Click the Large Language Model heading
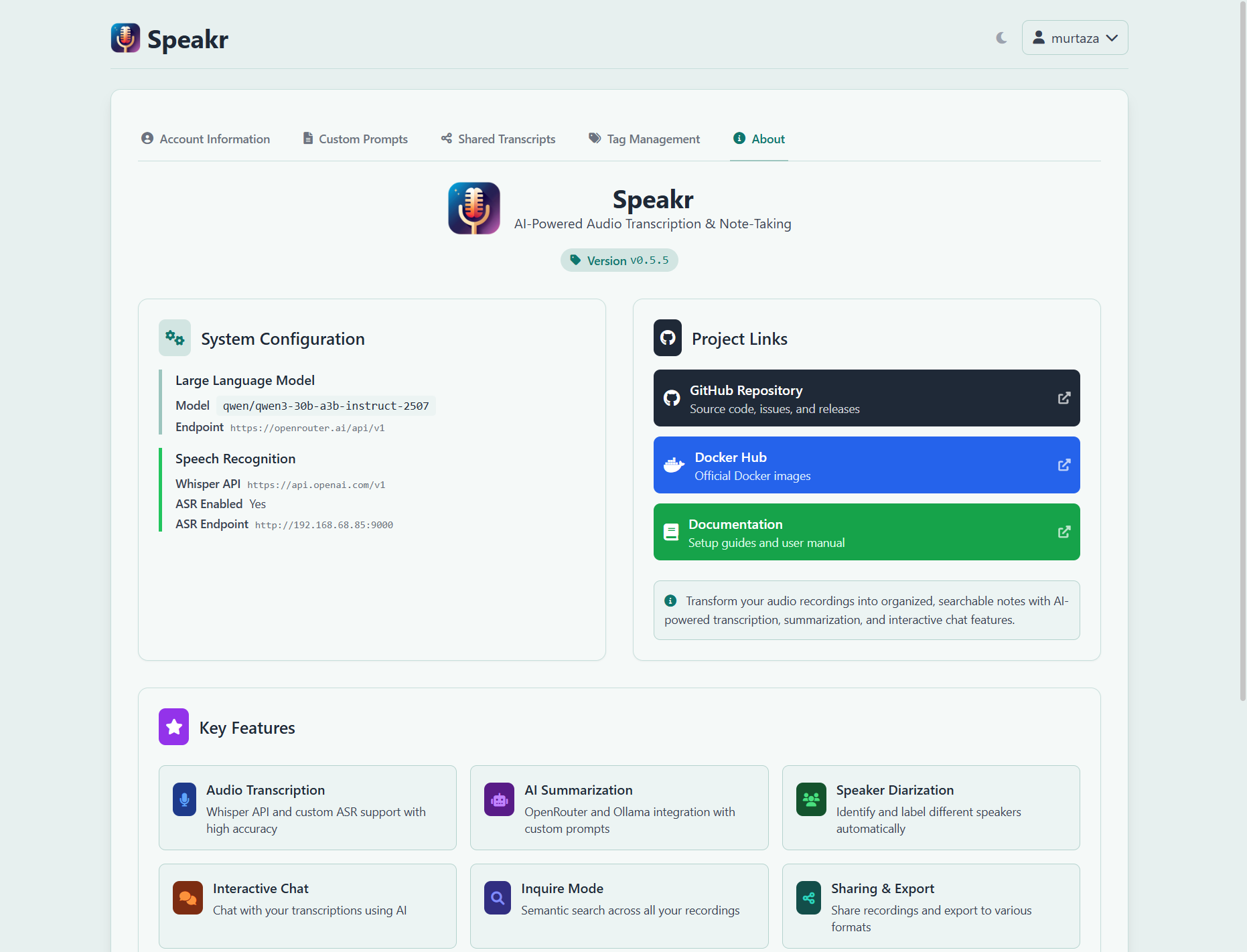Screen dimensions: 1247x952 point(245,380)
